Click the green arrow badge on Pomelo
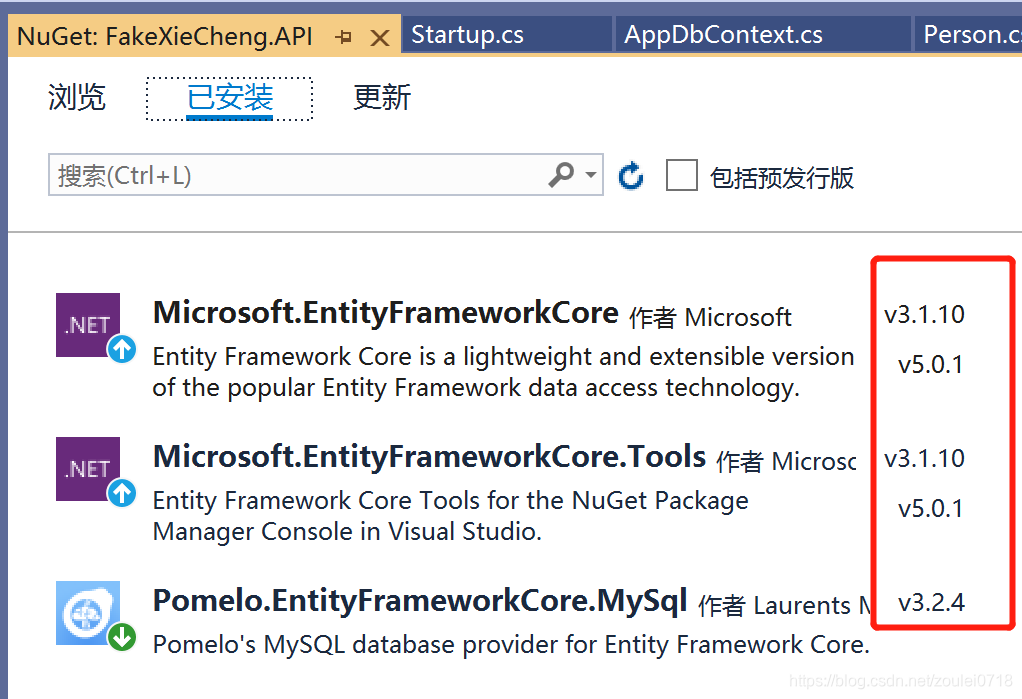The image size is (1022, 699). click(122, 636)
